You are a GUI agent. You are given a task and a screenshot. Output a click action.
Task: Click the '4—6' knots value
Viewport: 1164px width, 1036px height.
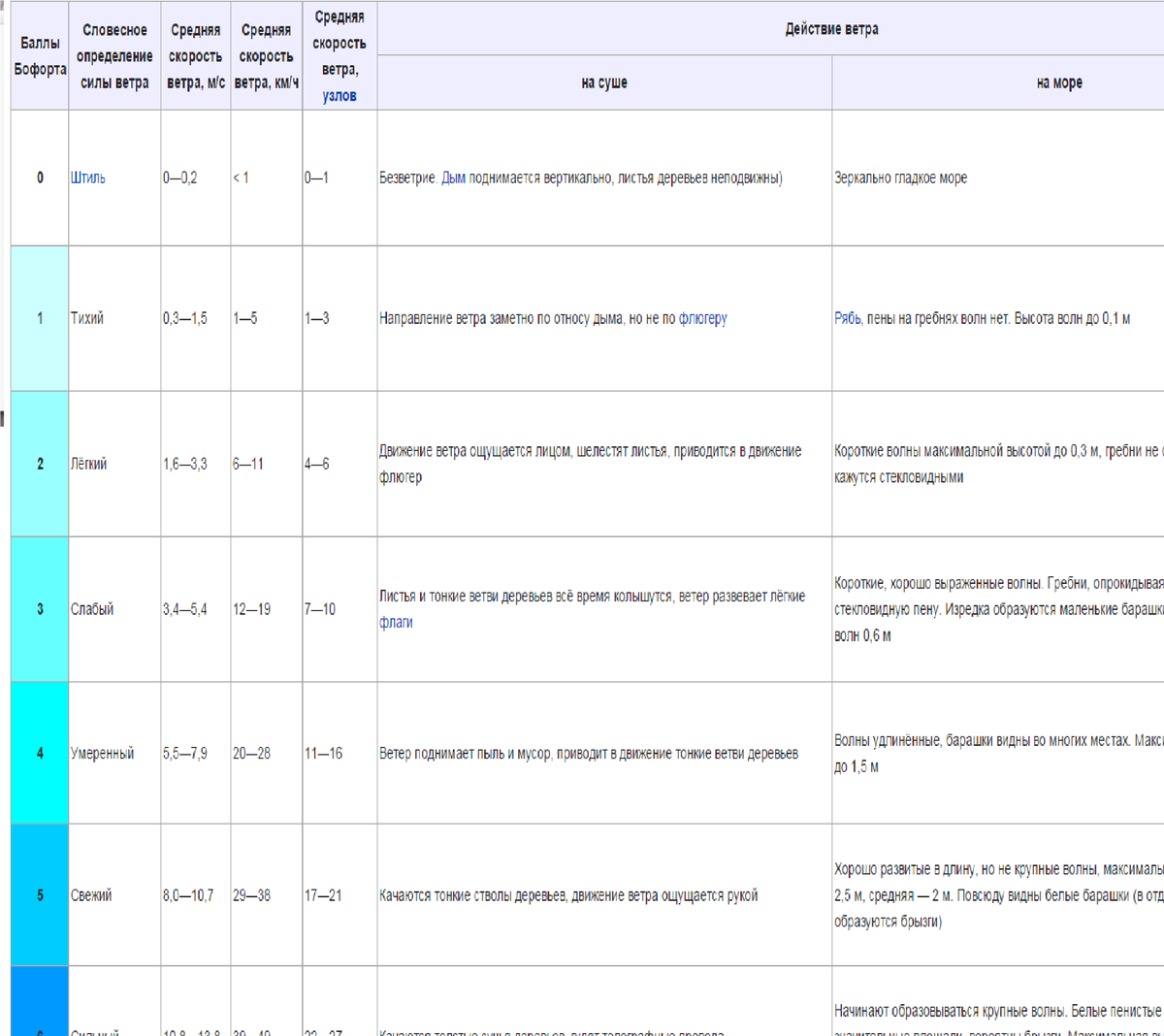tap(316, 464)
